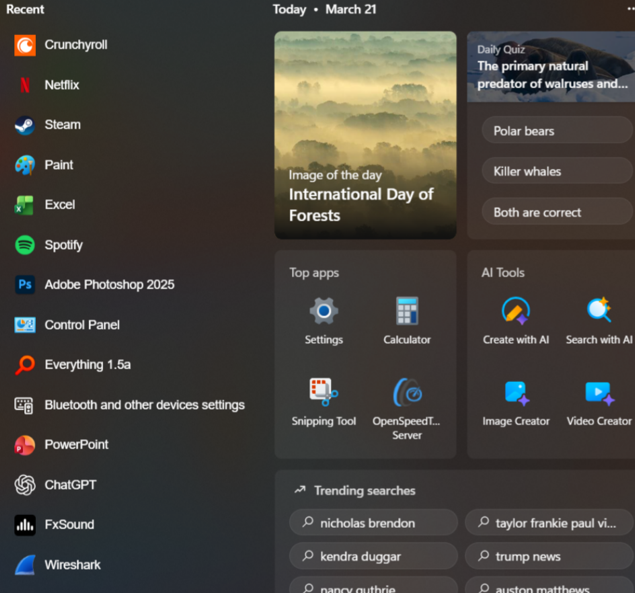Click the FxSound name text
Image resolution: width=635 pixels, height=594 pixels.
click(x=69, y=525)
